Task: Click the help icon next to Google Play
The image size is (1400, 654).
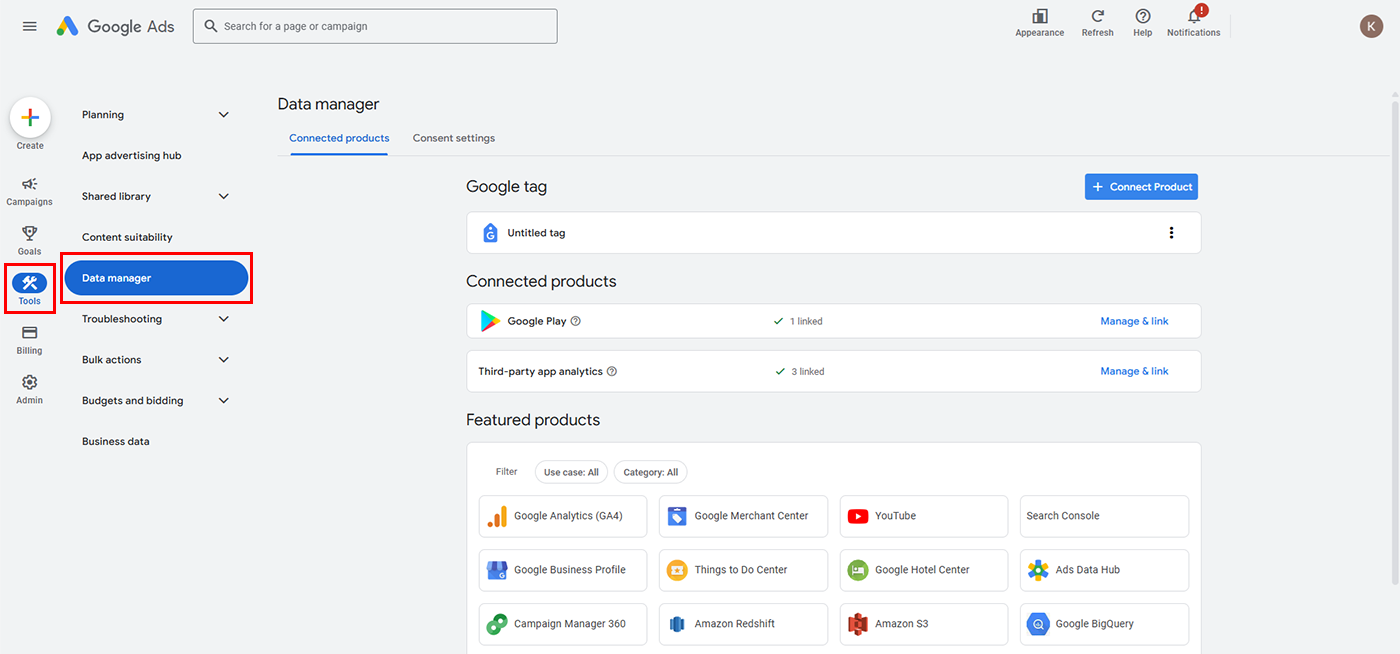Action: pos(575,321)
